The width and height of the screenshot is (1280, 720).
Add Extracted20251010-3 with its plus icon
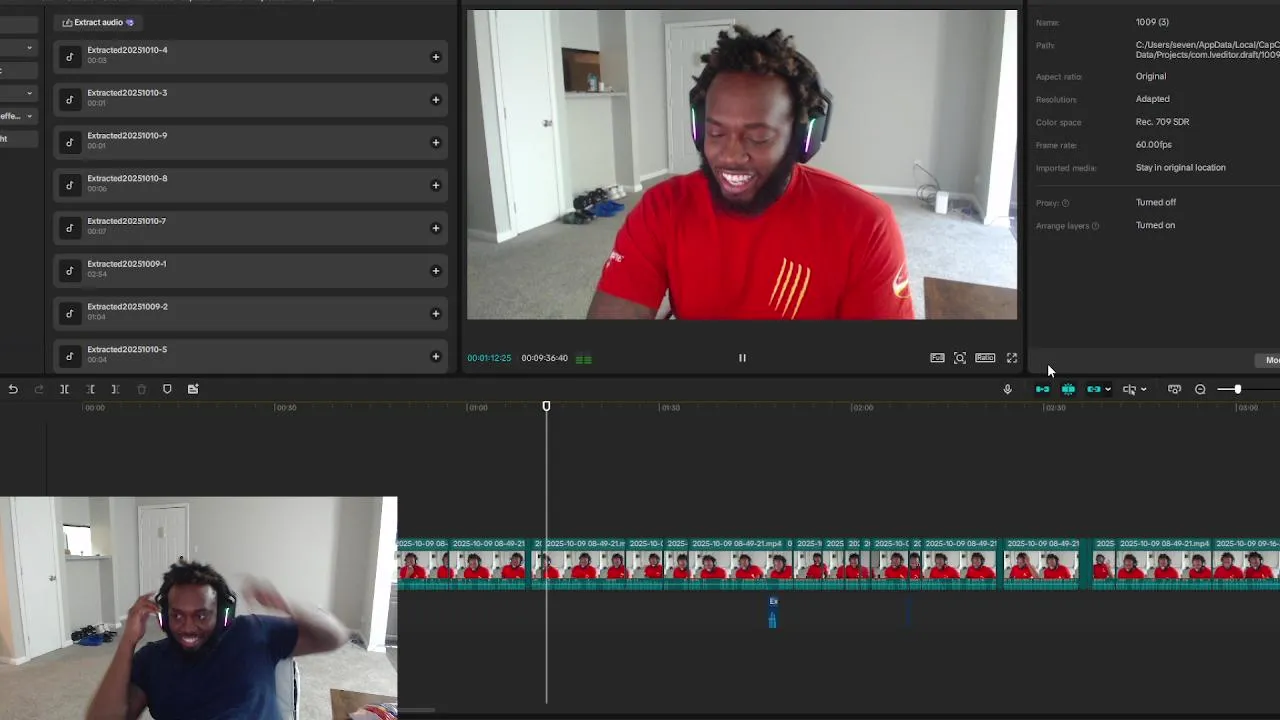pos(435,100)
